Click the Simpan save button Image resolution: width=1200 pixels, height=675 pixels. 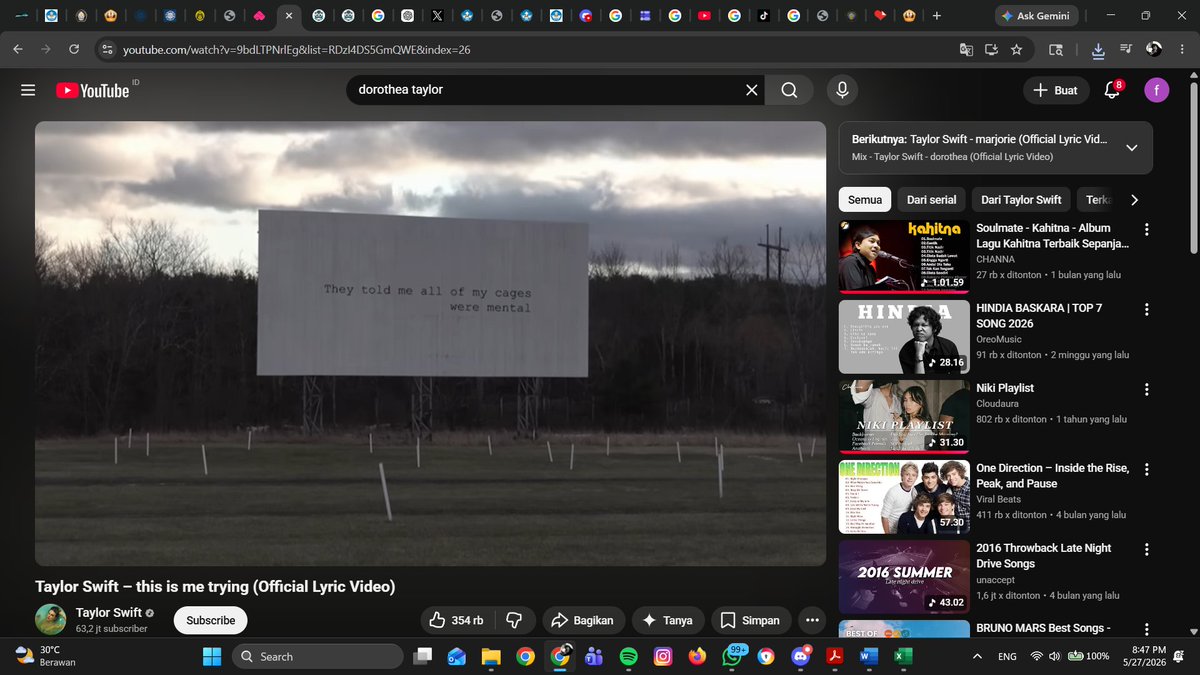click(x=751, y=620)
